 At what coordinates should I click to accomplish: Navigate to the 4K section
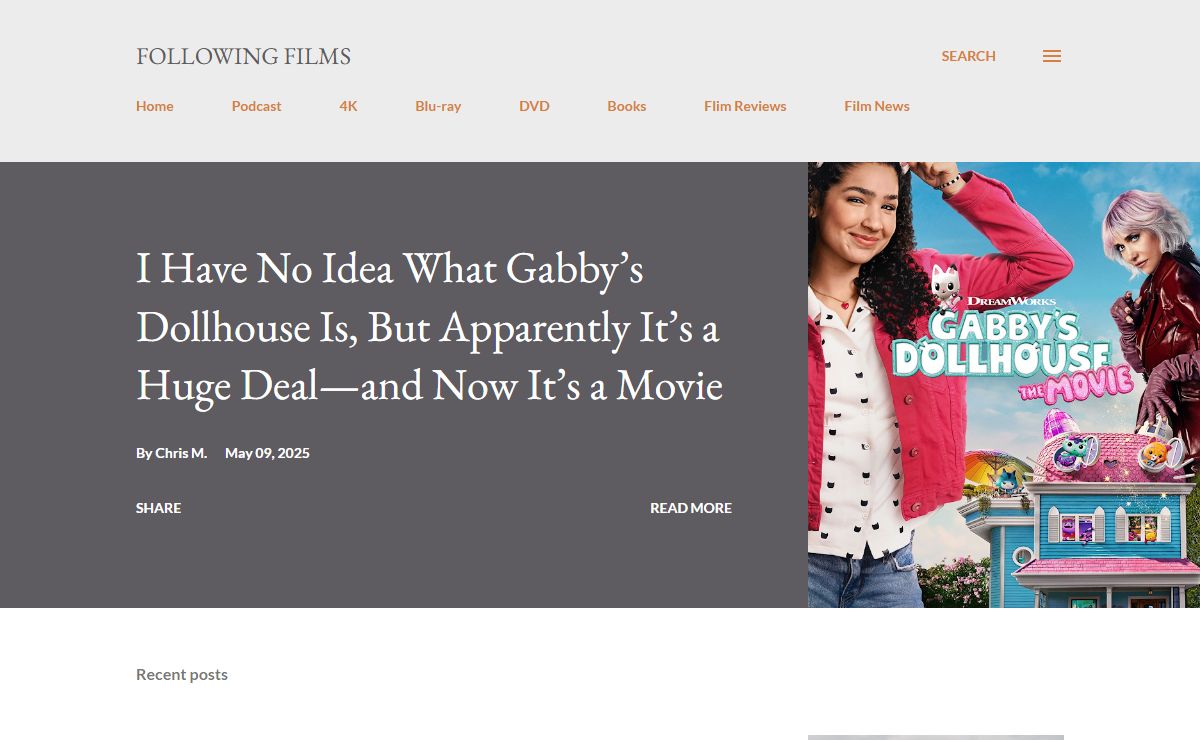(x=348, y=106)
